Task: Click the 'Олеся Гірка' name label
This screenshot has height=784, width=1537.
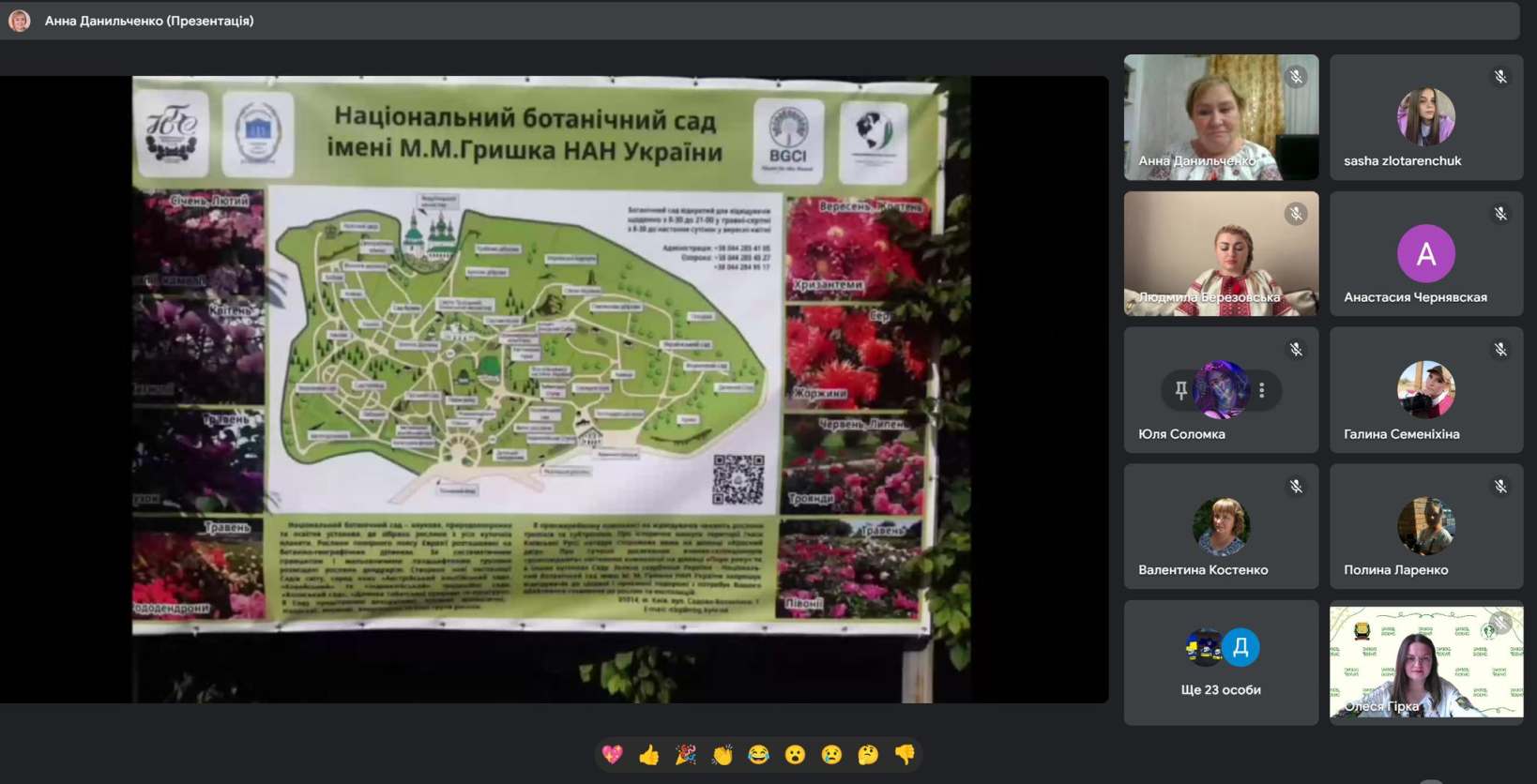Action: pyautogui.click(x=1381, y=706)
